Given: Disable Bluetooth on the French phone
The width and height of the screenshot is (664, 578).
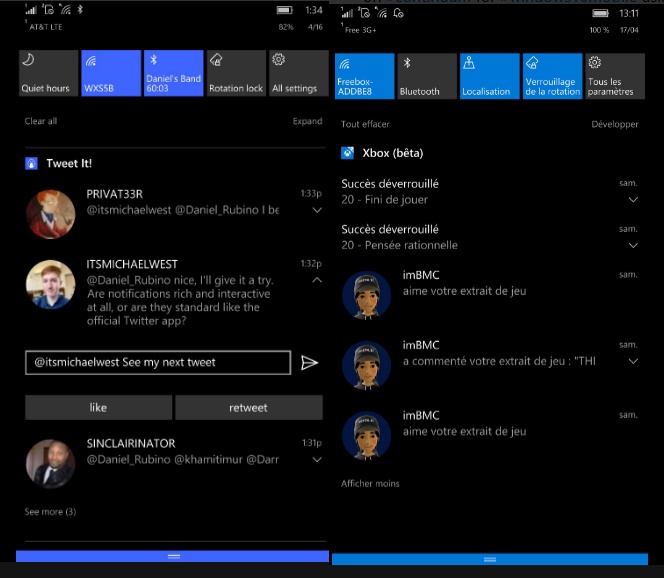Looking at the screenshot, I should click(426, 76).
